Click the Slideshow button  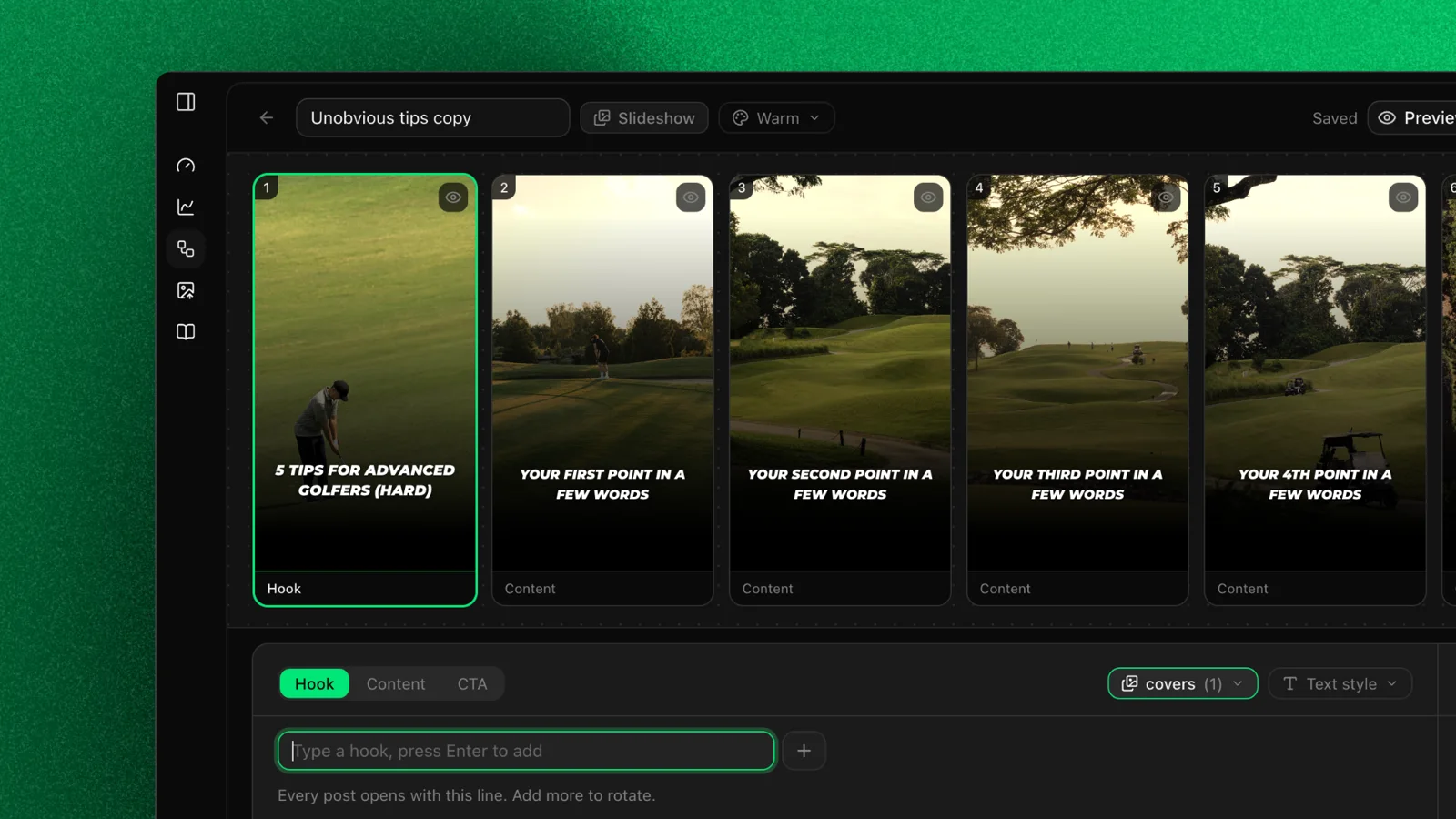click(644, 117)
